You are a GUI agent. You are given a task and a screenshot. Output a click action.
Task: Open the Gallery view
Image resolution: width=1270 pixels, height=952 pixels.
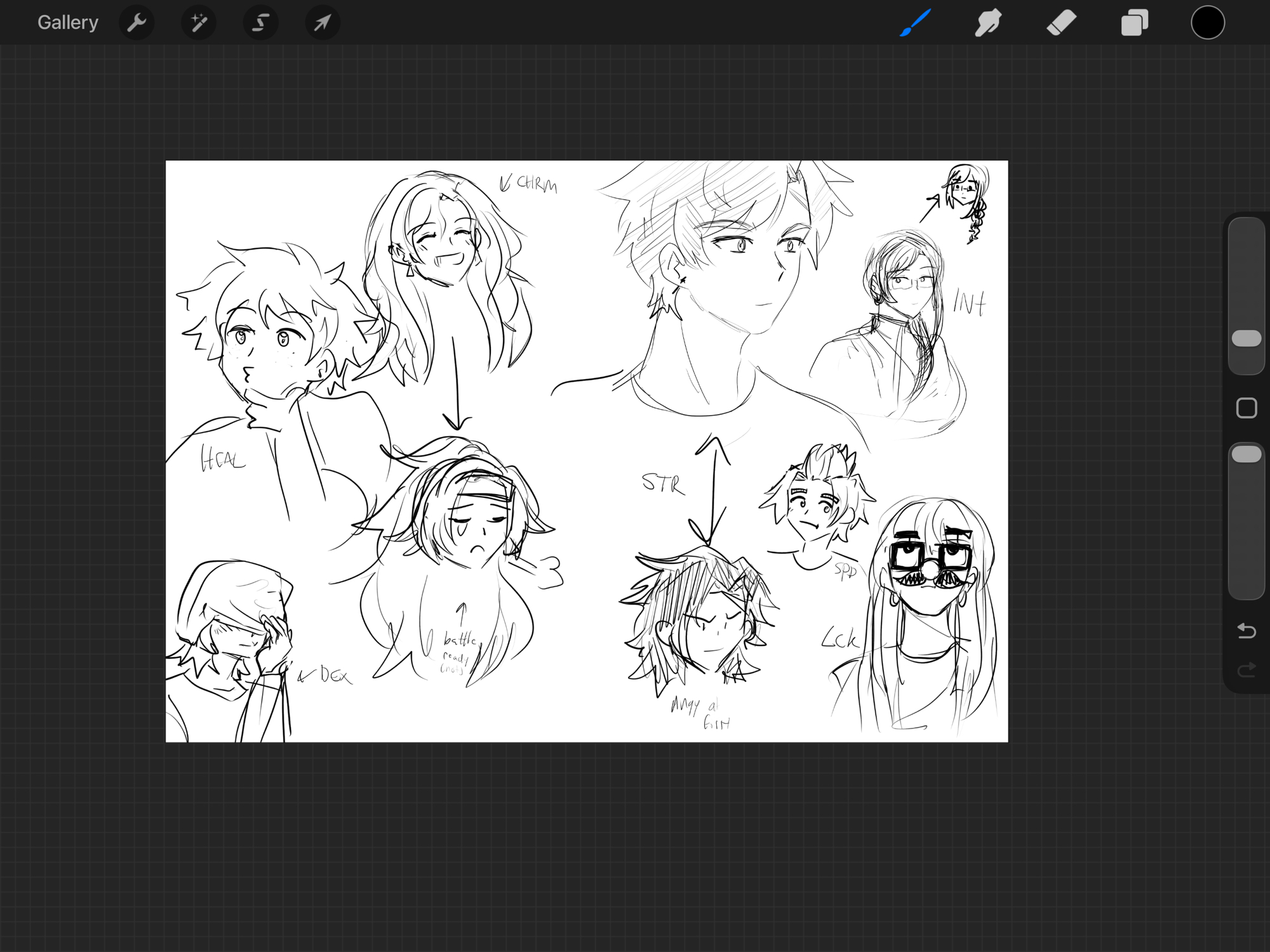(x=67, y=23)
